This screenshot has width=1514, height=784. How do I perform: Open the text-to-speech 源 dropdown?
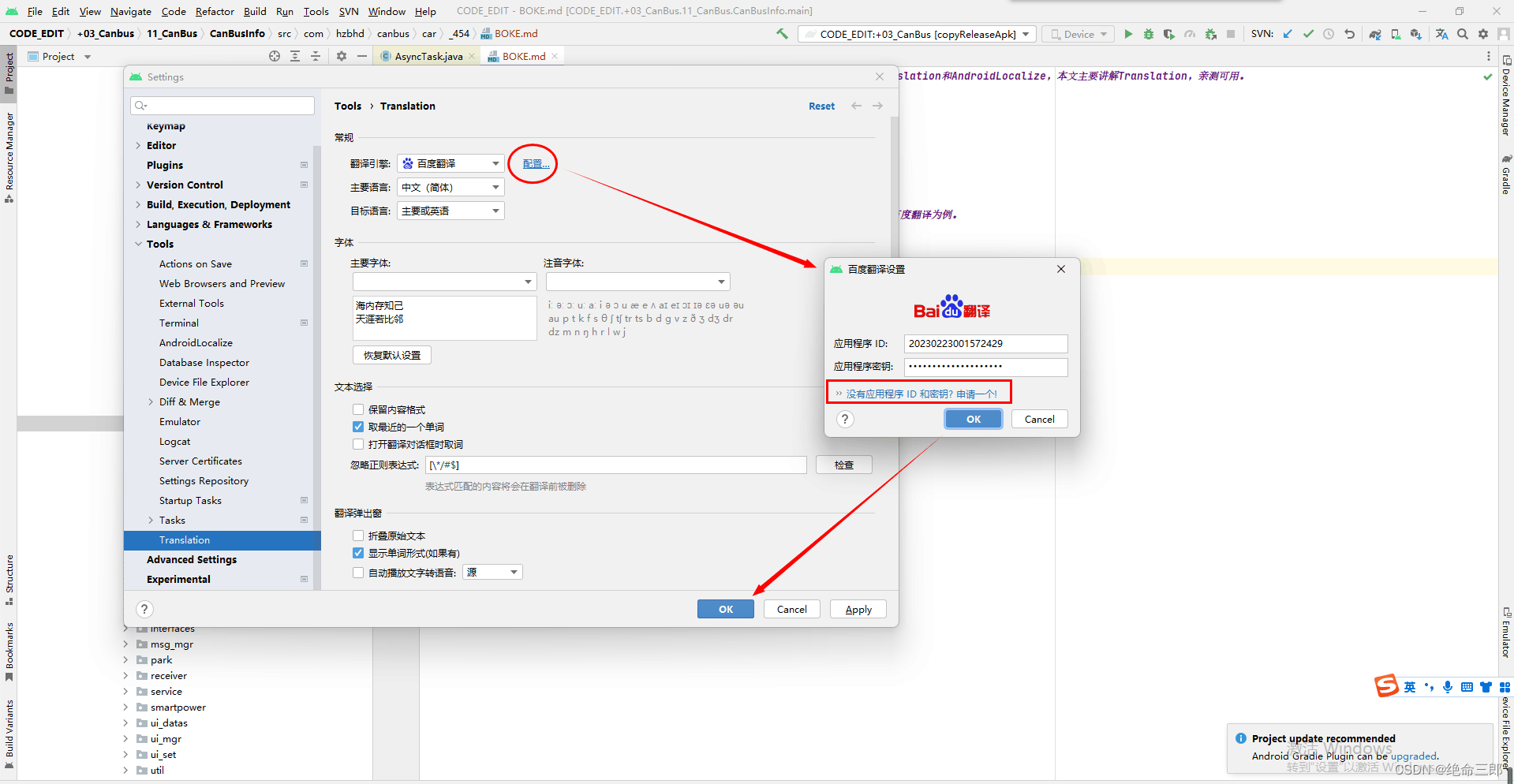coord(492,573)
